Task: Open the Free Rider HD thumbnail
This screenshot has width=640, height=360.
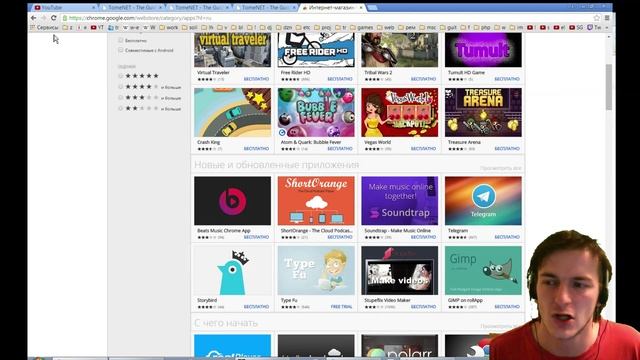Action: tap(316, 50)
